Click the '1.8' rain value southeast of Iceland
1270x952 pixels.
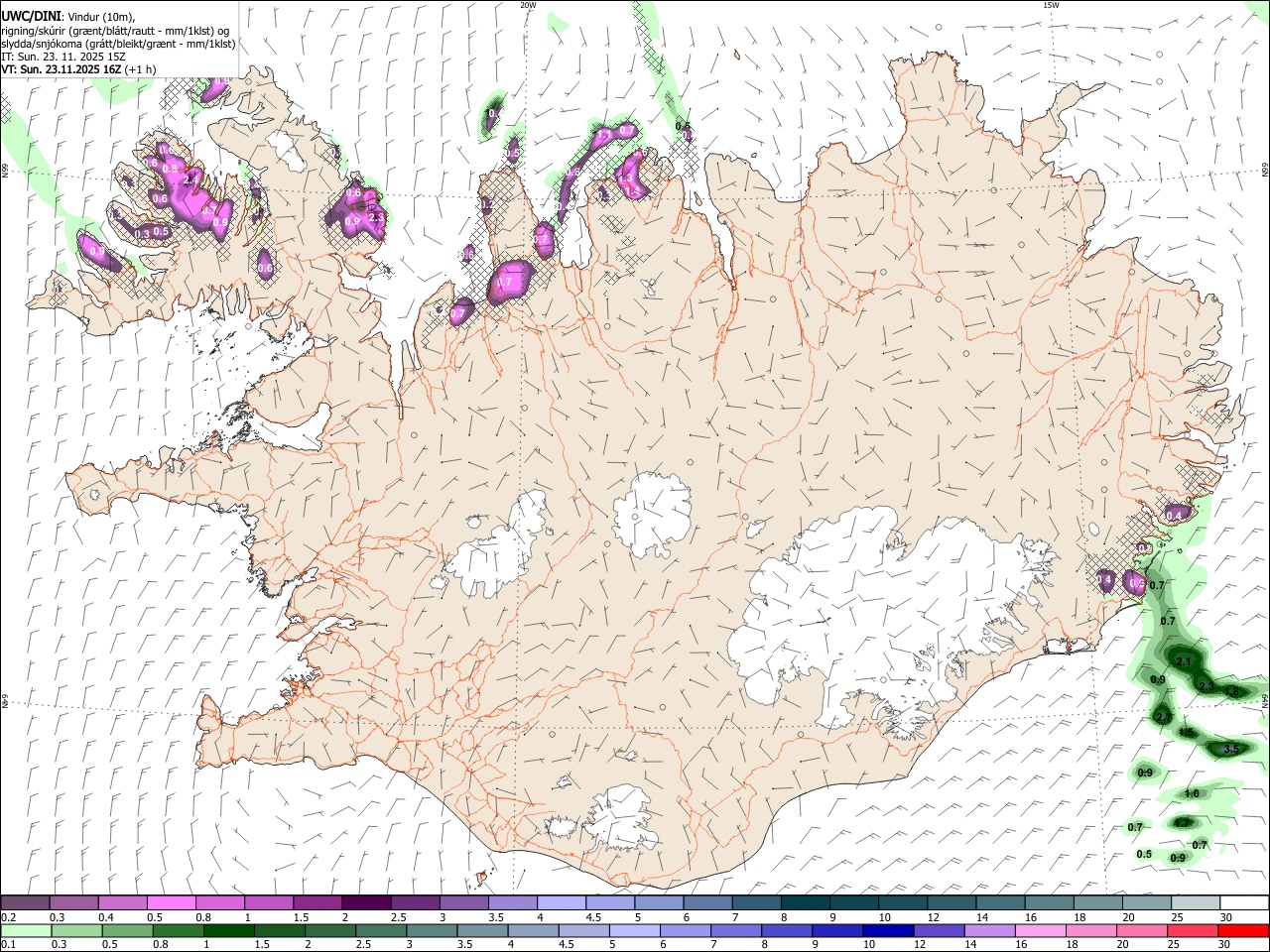(x=1231, y=691)
